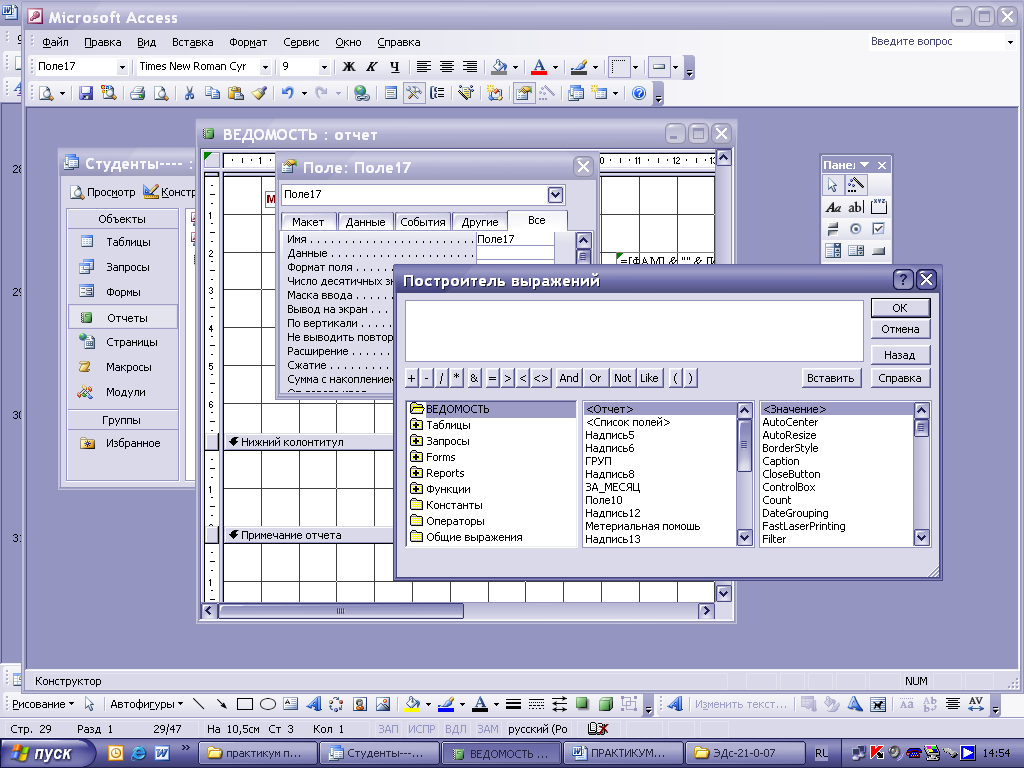Switch to the События tab in properties
Screen dimensions: 1024x768
point(423,222)
